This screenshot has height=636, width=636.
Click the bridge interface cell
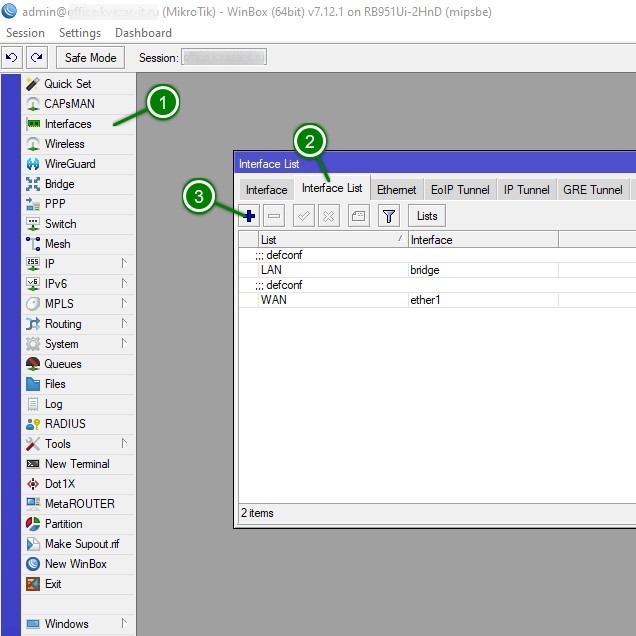[483, 270]
